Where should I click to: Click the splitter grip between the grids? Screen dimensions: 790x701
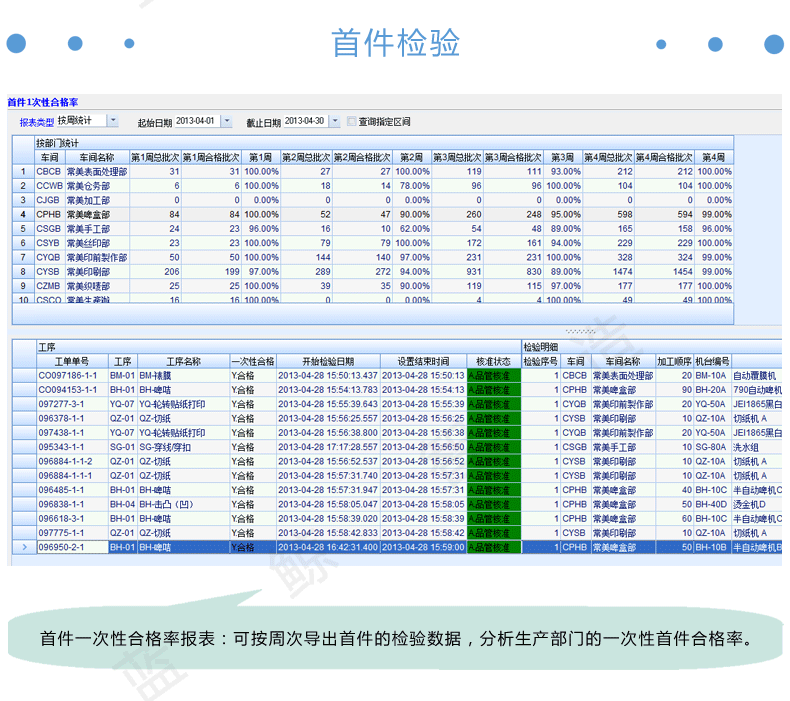[580, 332]
